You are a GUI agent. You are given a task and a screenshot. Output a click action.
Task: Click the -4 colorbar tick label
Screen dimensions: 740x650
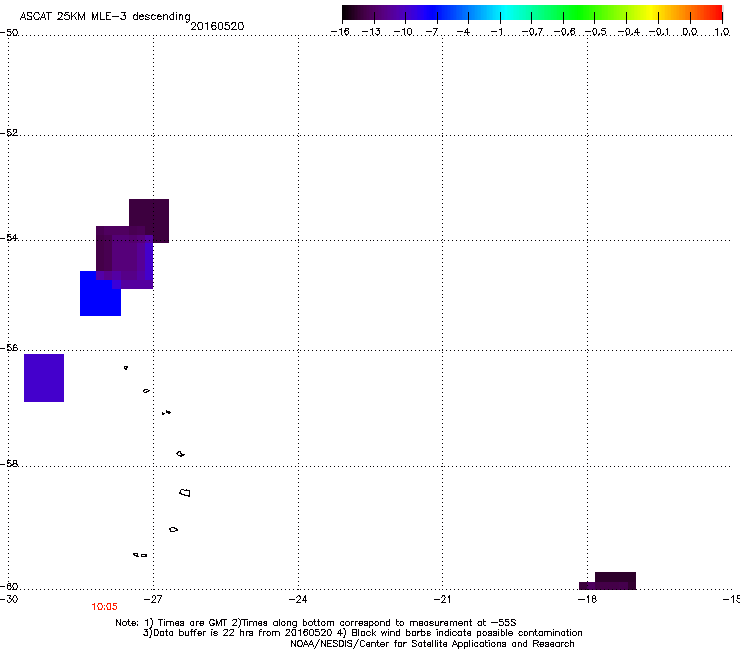pyautogui.click(x=463, y=32)
